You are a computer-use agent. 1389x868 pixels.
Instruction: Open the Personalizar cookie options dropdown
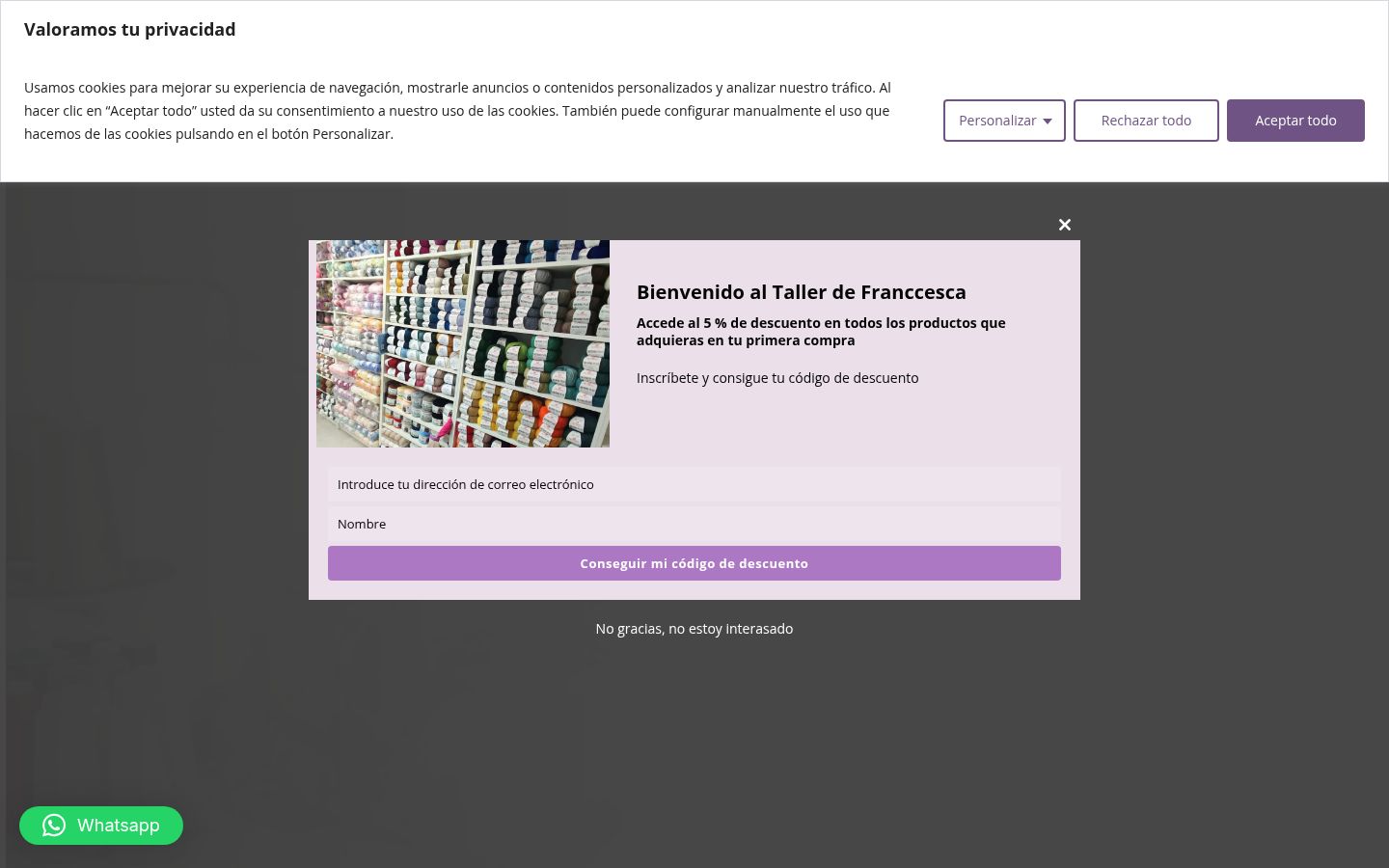pyautogui.click(x=1004, y=121)
